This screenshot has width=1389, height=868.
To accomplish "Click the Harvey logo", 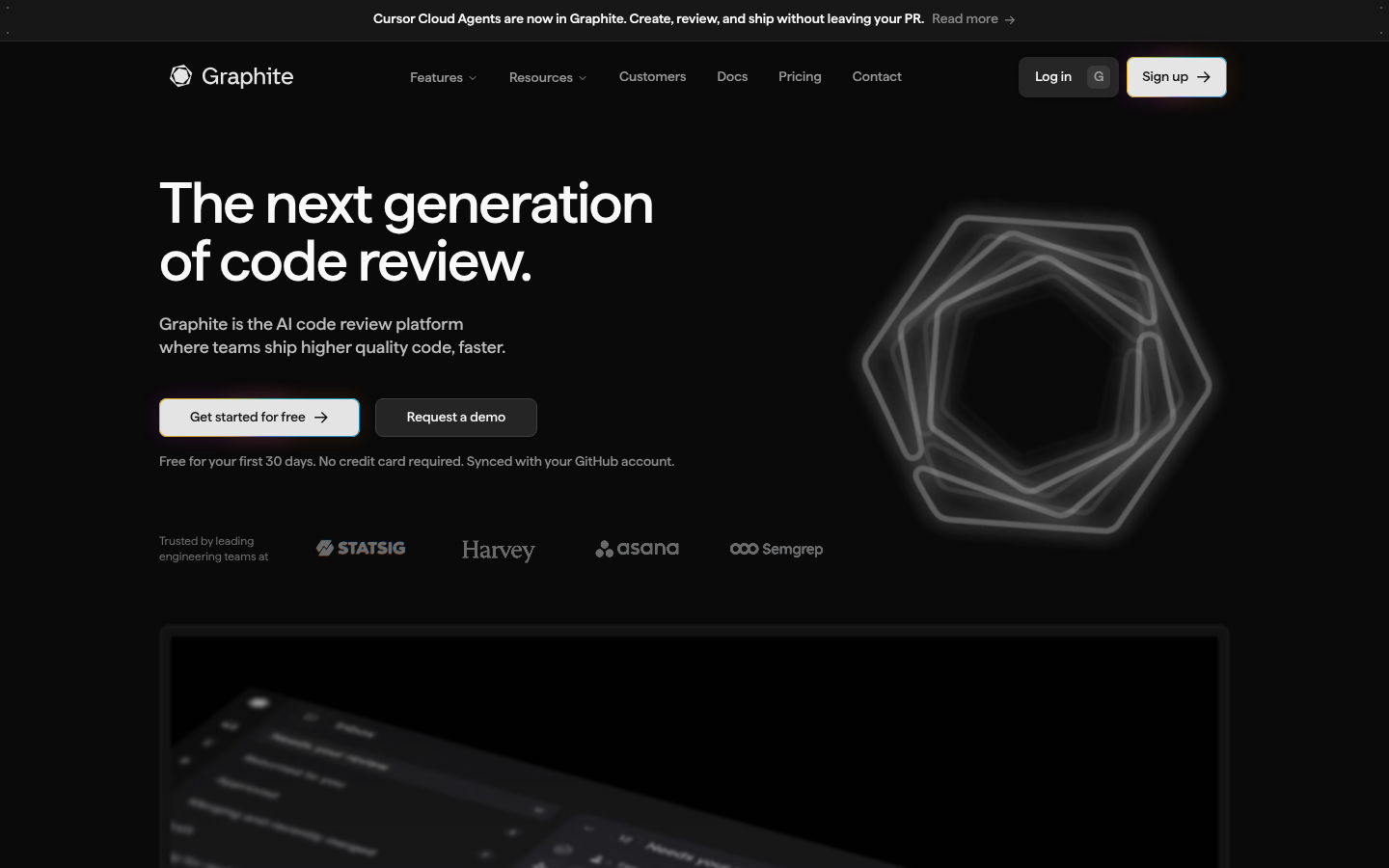I will coord(498,550).
